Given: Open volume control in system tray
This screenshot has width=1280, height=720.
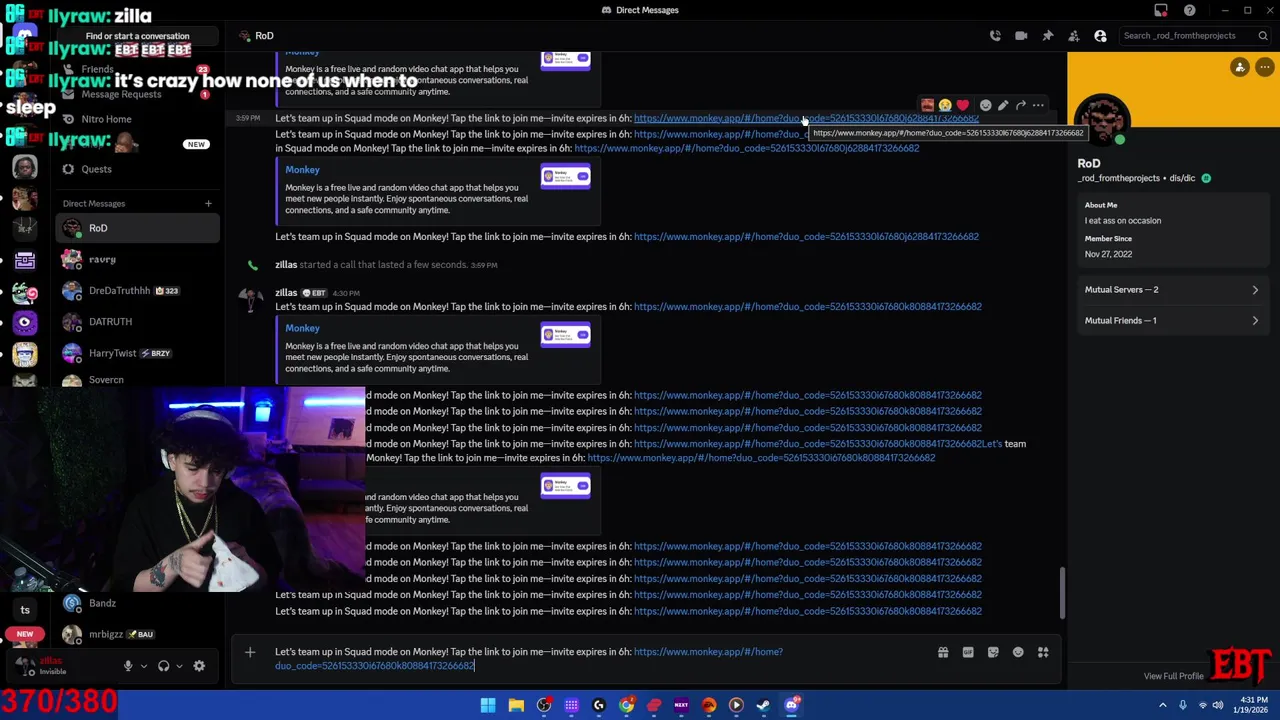Looking at the screenshot, I should [x=1218, y=705].
